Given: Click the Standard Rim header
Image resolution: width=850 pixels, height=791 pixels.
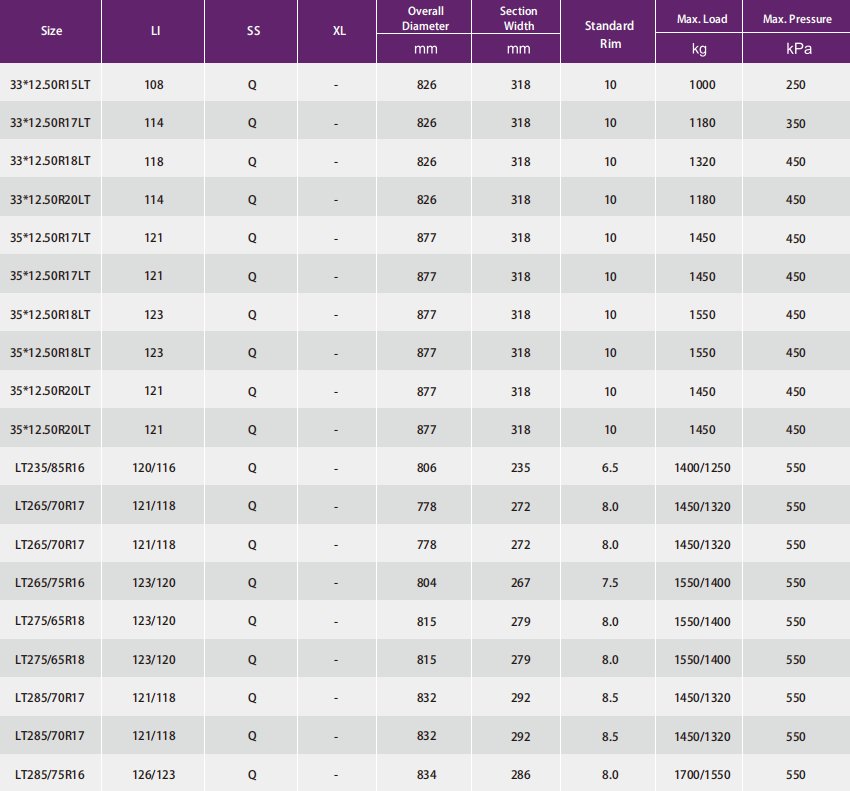Looking at the screenshot, I should tap(610, 32).
